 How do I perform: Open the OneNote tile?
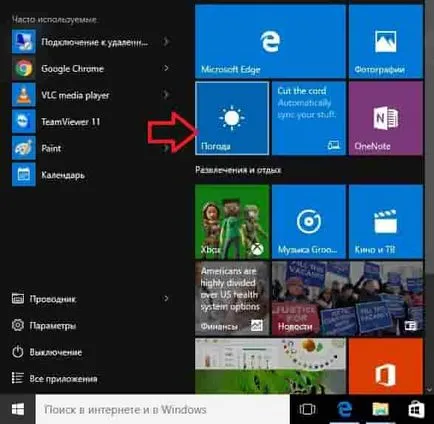click(x=386, y=118)
